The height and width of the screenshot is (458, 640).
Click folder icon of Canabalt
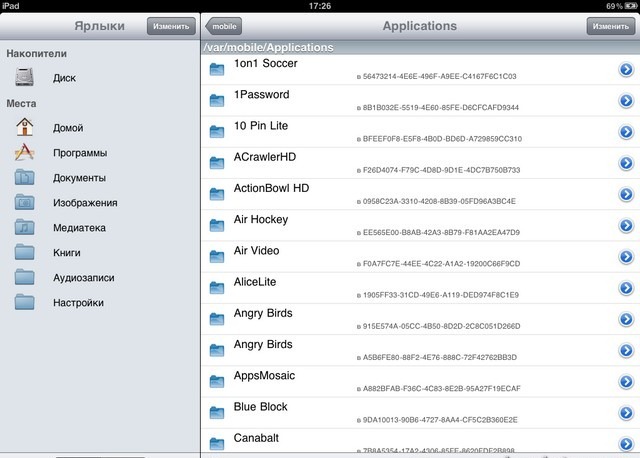tap(217, 444)
